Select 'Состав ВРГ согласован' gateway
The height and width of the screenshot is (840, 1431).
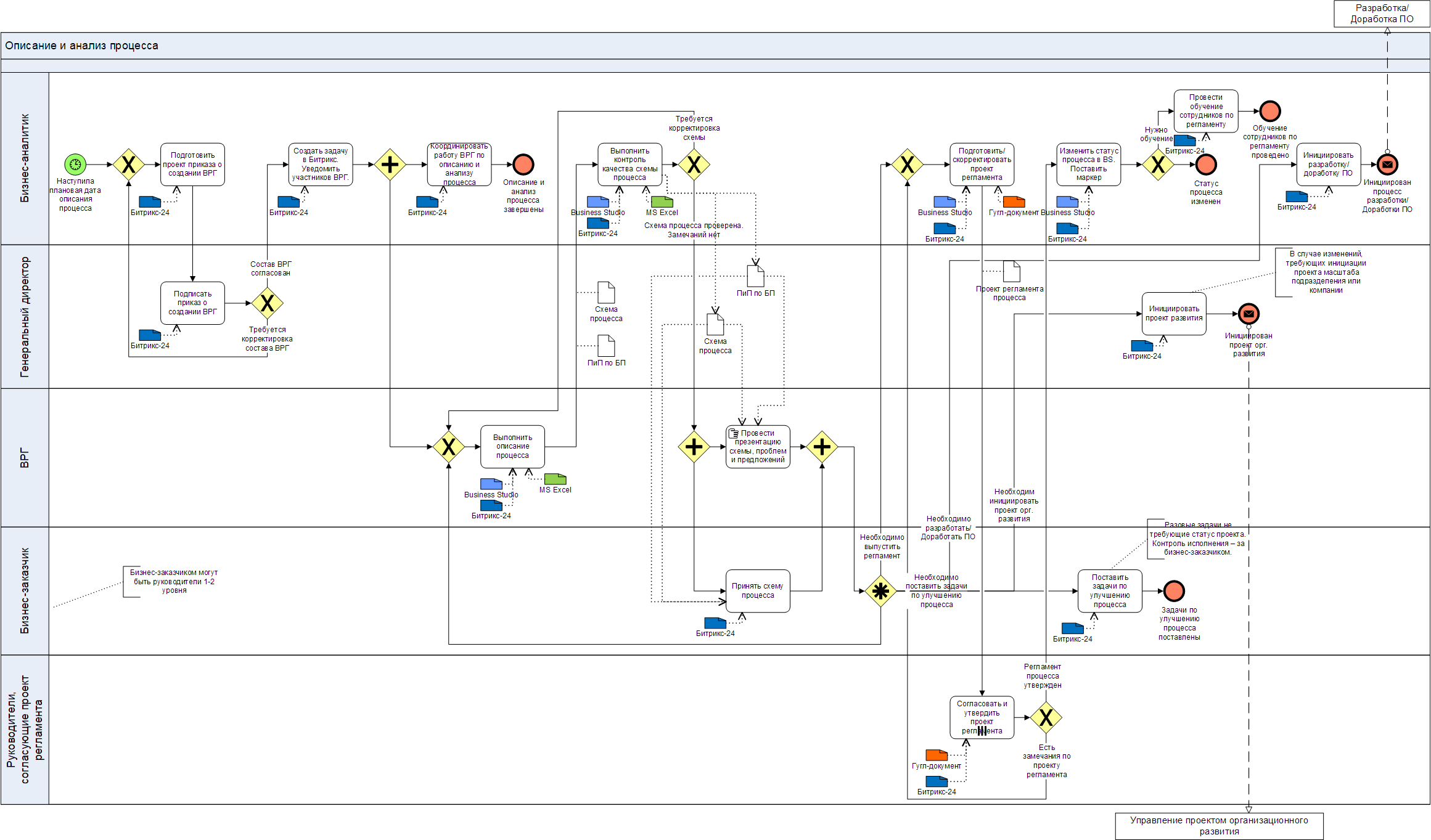(x=267, y=303)
